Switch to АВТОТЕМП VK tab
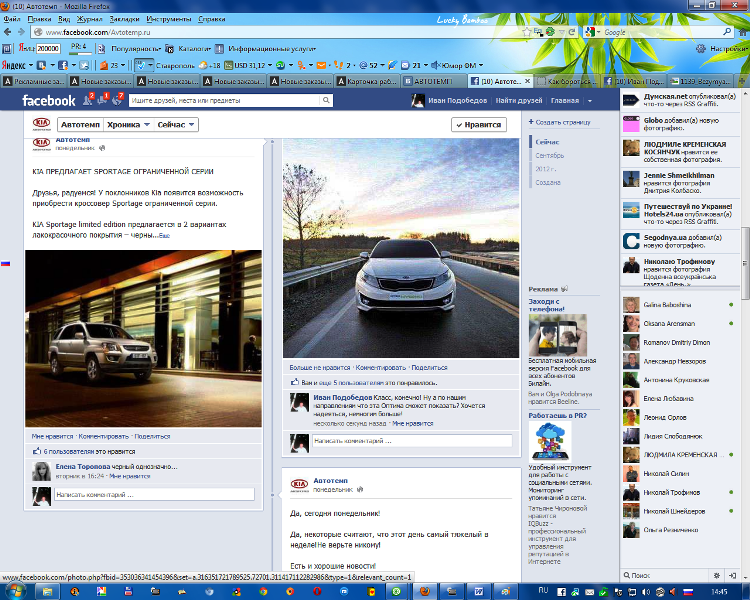This screenshot has height=600, width=750. point(434,81)
